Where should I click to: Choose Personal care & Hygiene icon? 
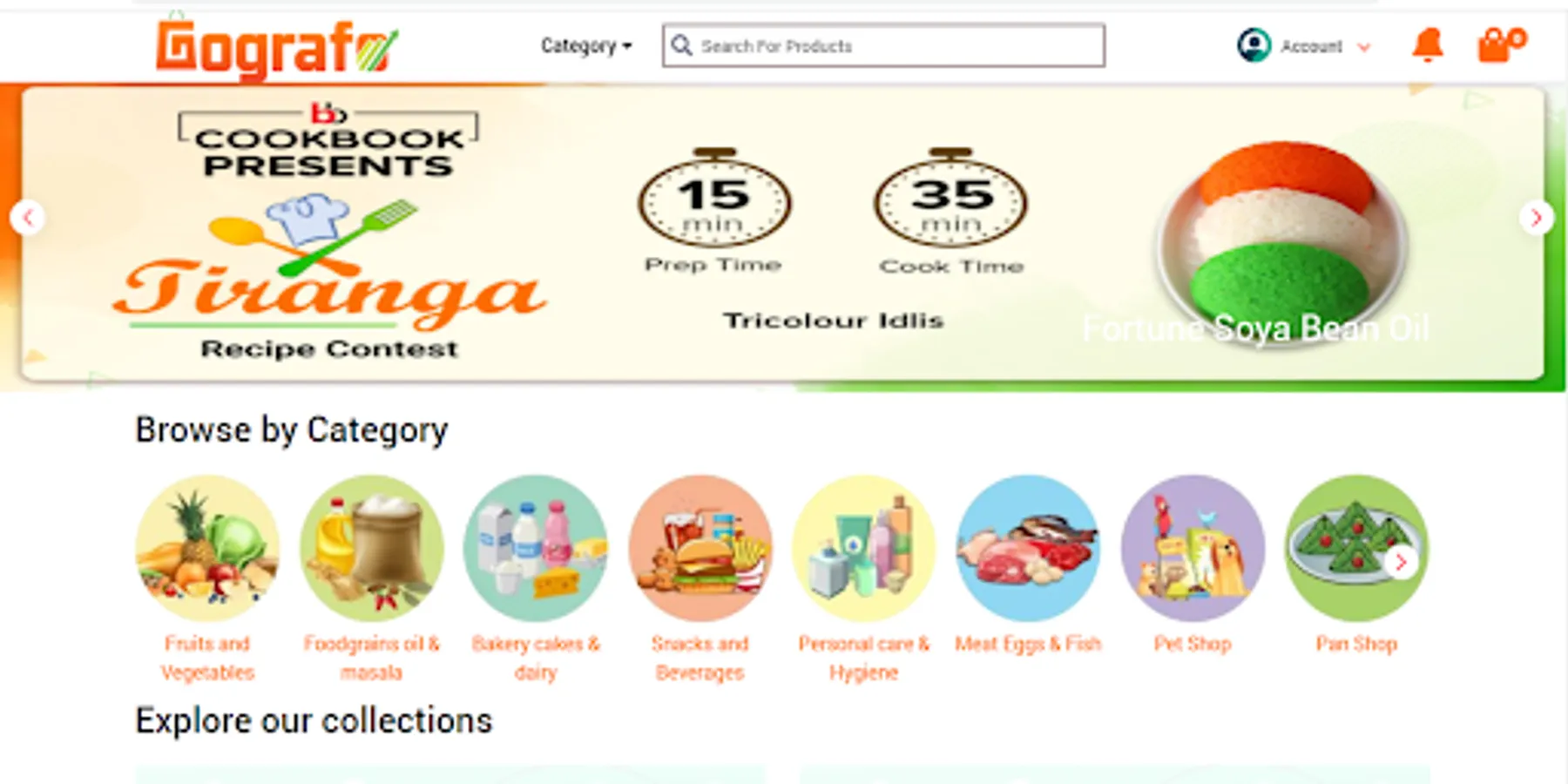864,548
